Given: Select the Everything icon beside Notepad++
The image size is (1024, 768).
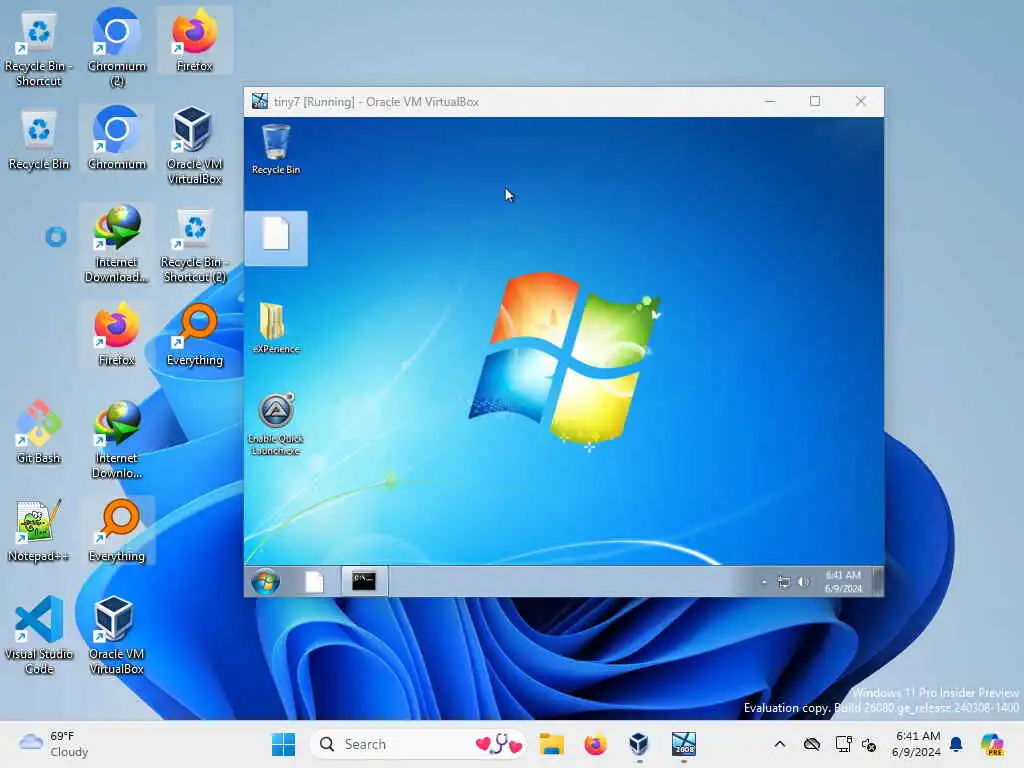Looking at the screenshot, I should [117, 531].
